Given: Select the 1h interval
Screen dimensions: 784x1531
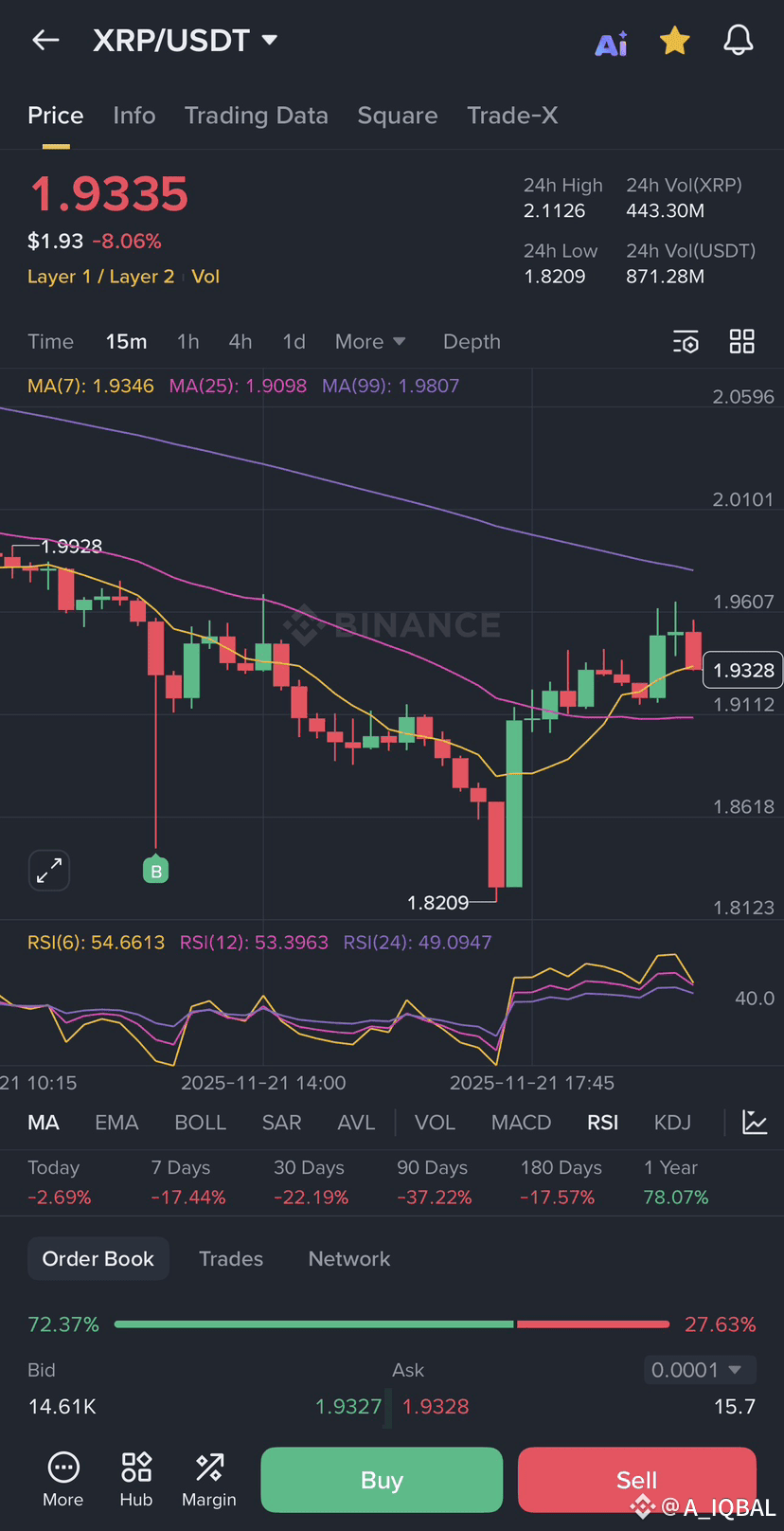Looking at the screenshot, I should (188, 342).
